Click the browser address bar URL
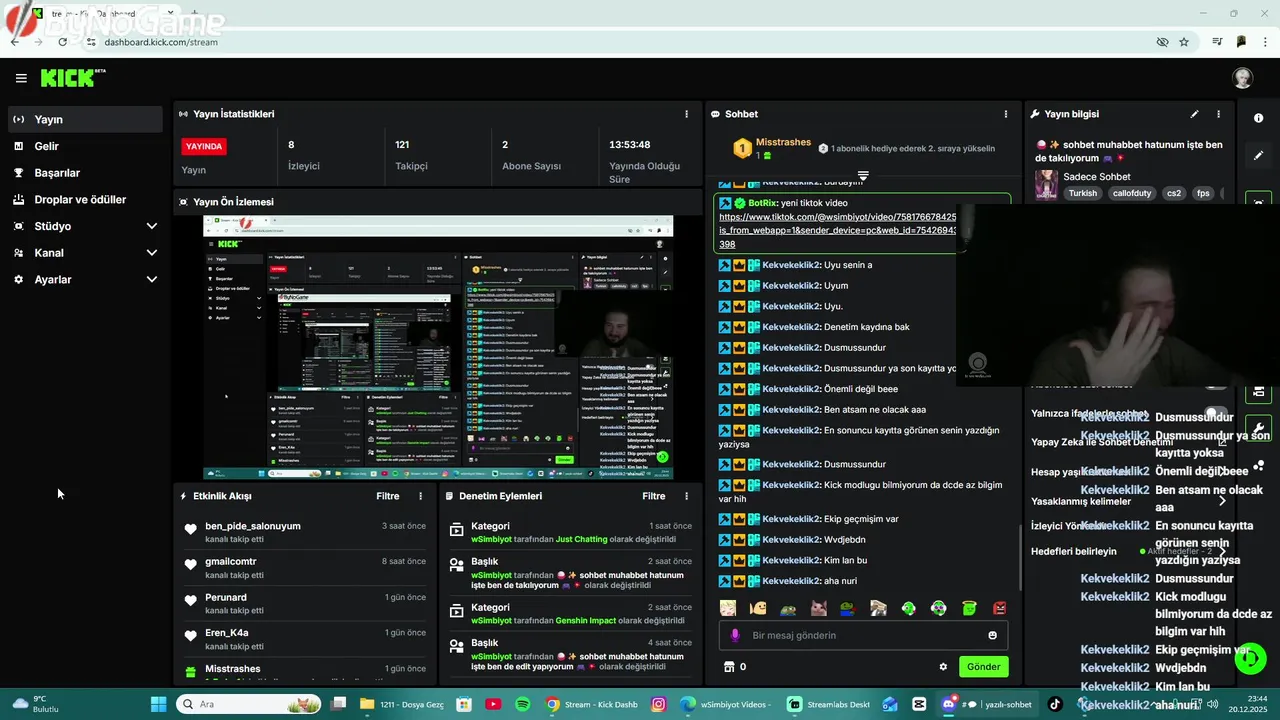1280x720 pixels. click(161, 42)
